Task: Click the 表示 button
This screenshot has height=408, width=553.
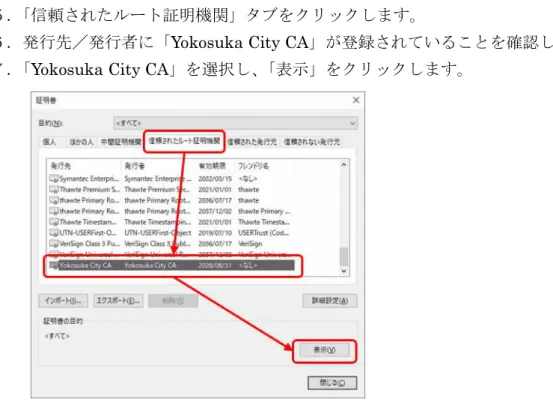Action: click(x=324, y=350)
